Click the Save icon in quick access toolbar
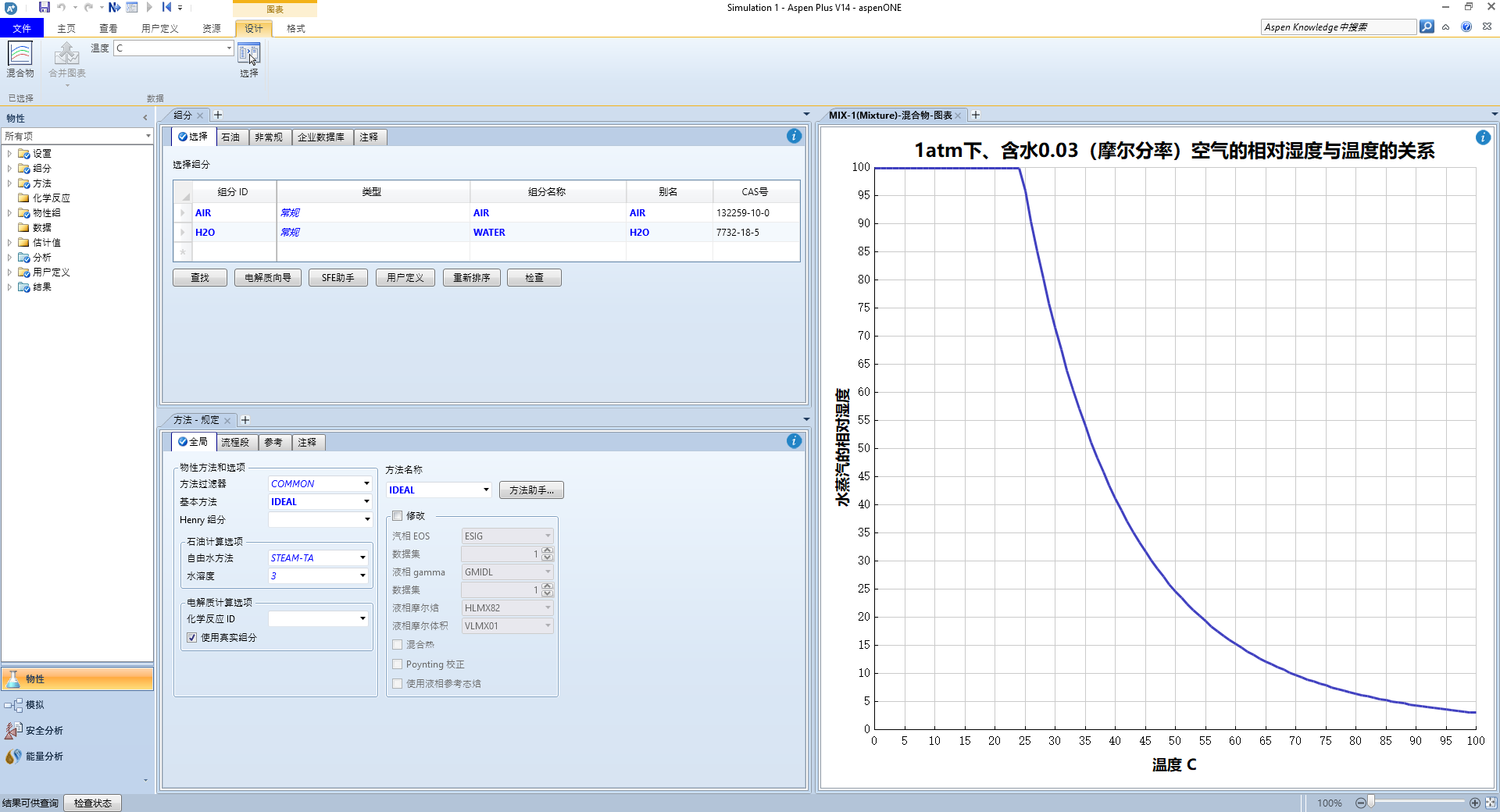Image resolution: width=1500 pixels, height=812 pixels. 45,7
